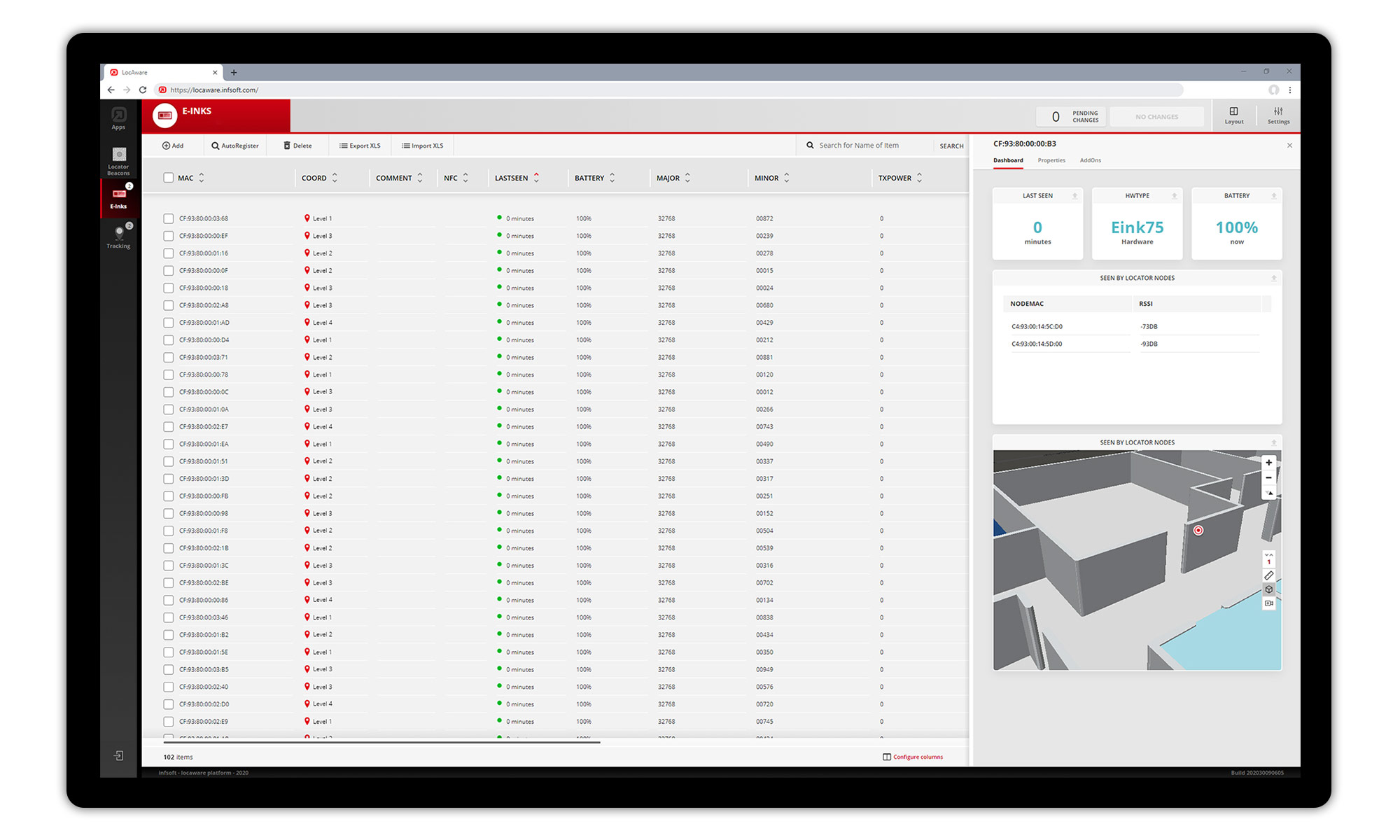Switch to the Properties tab
This screenshot has width=1400, height=840.
(x=1051, y=160)
